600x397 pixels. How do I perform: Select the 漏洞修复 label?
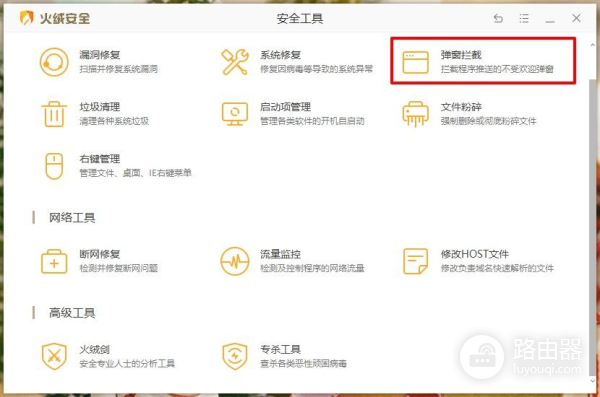pos(99,55)
